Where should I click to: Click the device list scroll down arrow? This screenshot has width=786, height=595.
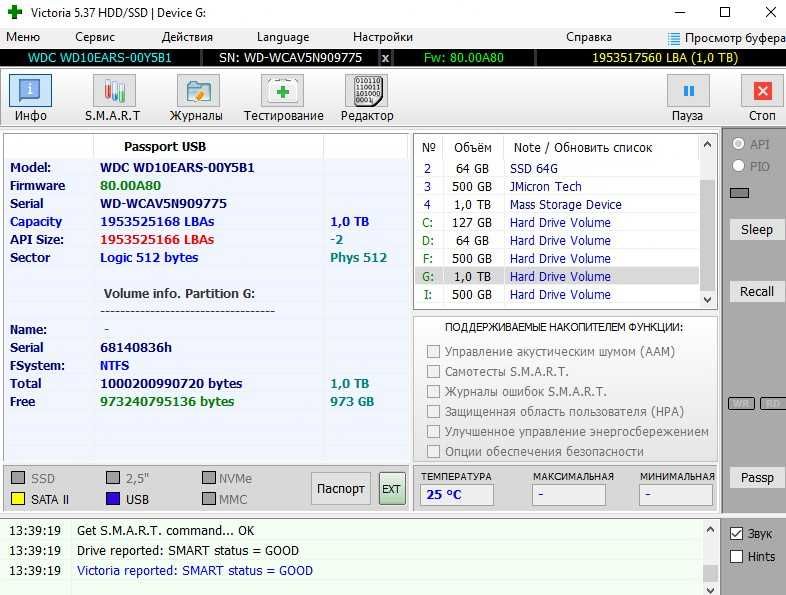(x=707, y=300)
